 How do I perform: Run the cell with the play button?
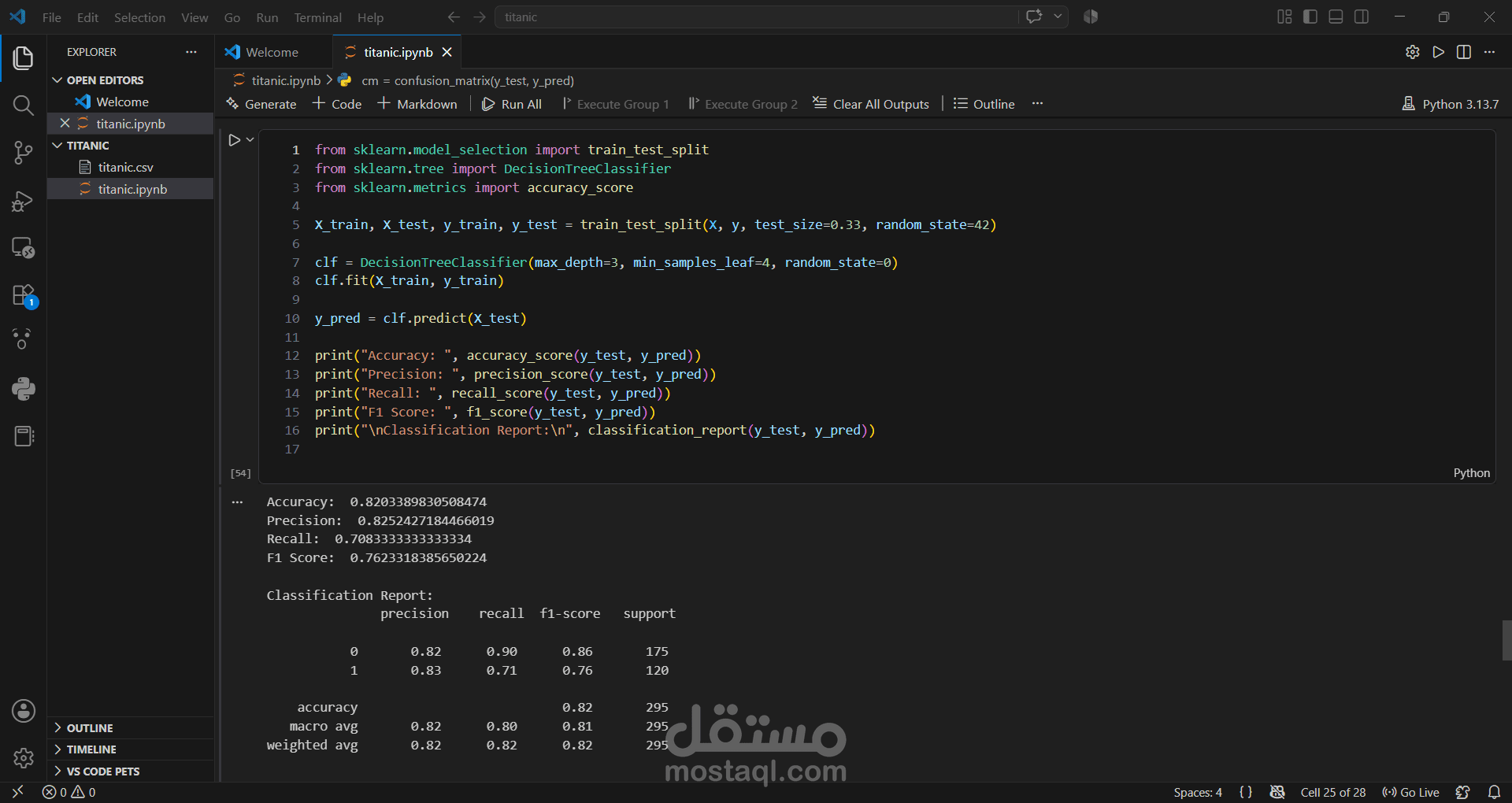point(235,140)
